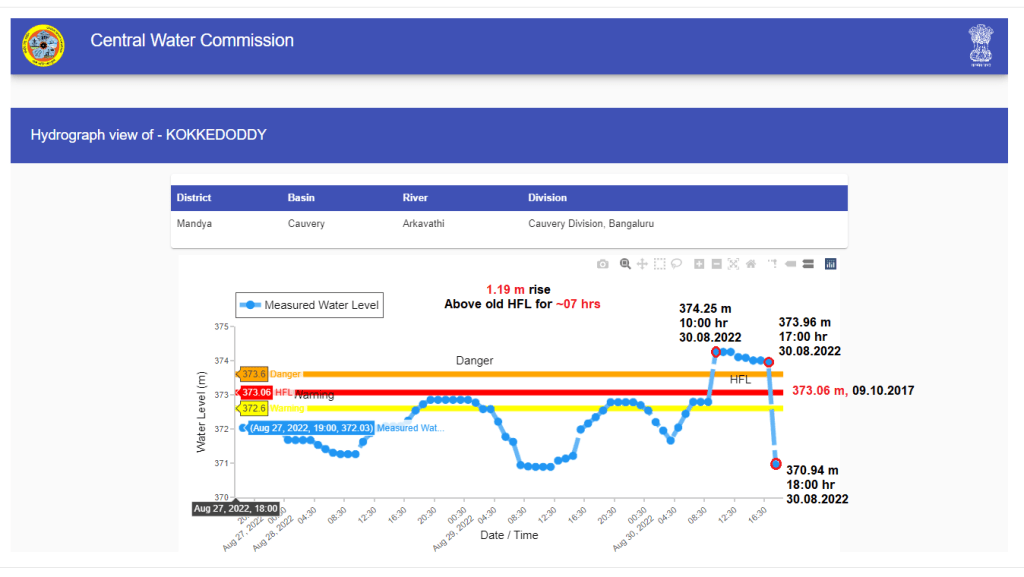1024x577 pixels.
Task: Choose the Box Select tool
Action: pos(660,264)
